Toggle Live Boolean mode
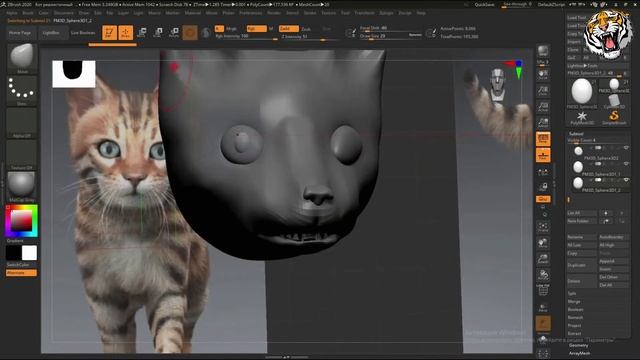 [83, 33]
